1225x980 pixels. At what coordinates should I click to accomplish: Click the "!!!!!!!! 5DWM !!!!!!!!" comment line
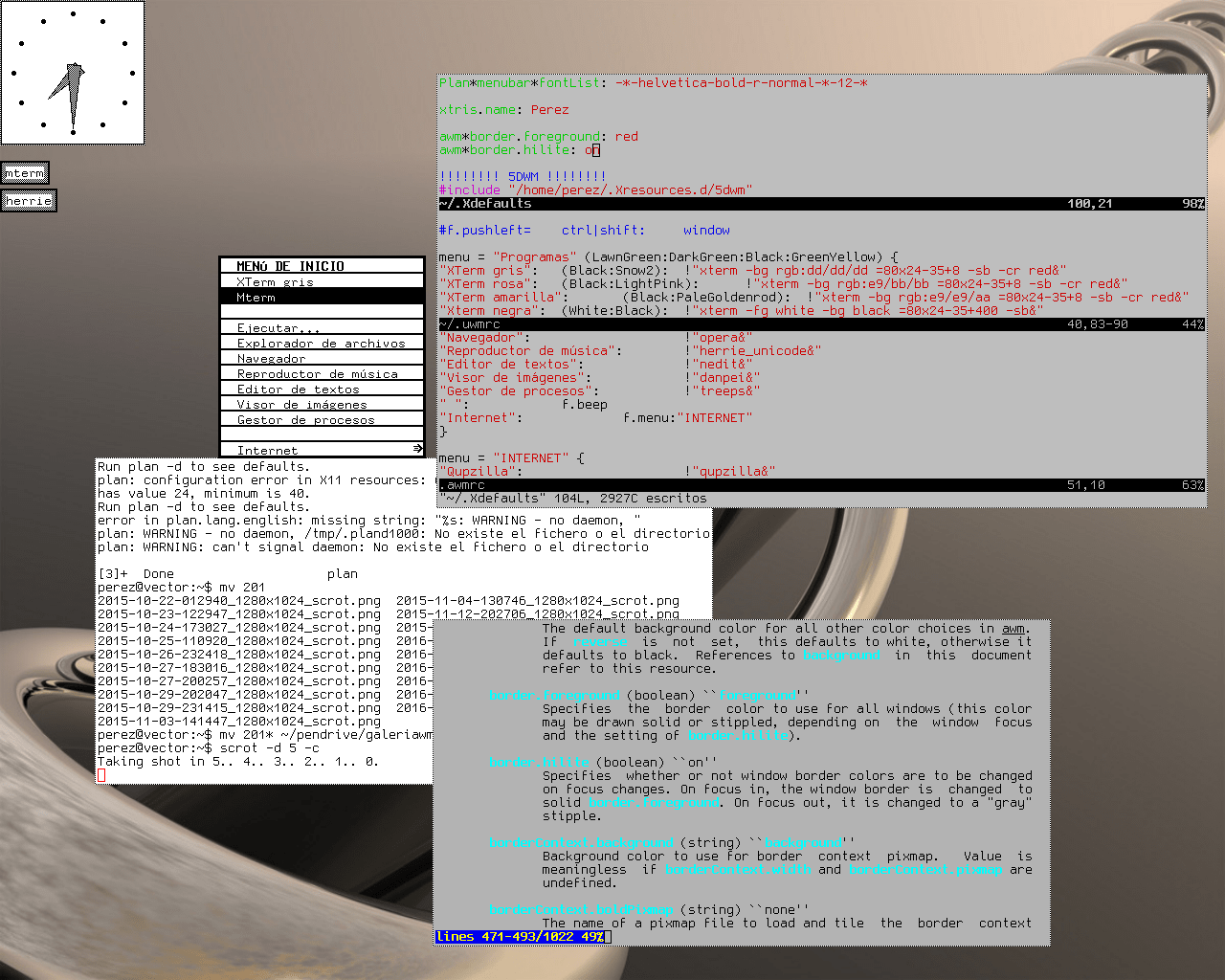(x=523, y=177)
